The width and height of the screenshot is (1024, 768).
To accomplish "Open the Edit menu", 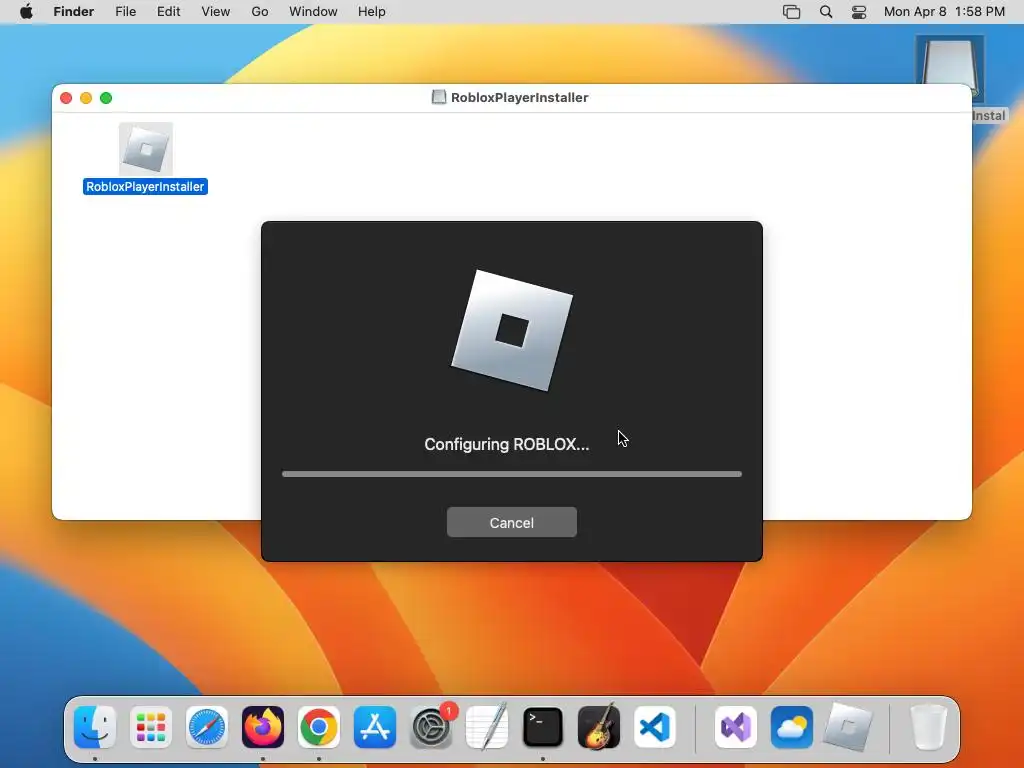I will click(x=168, y=12).
